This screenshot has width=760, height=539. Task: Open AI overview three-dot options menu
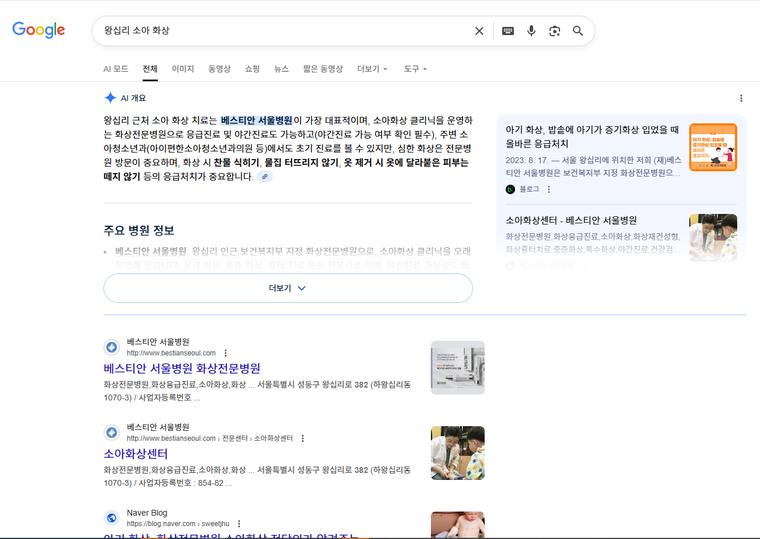pos(741,98)
